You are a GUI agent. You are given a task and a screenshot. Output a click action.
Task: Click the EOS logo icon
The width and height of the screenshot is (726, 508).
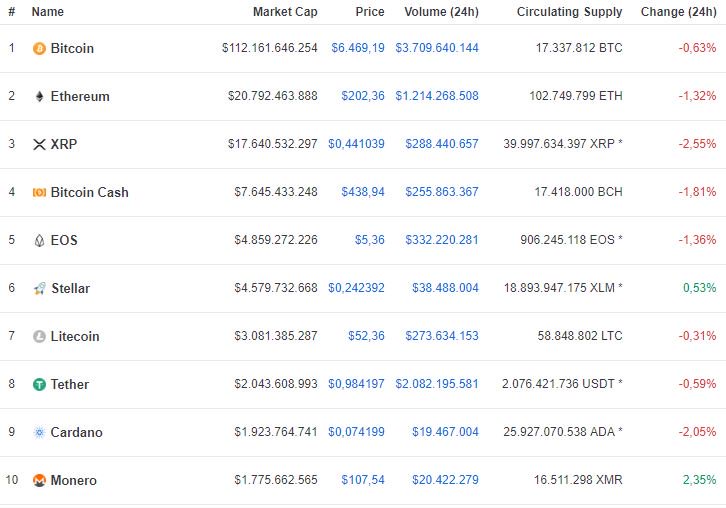[39, 240]
